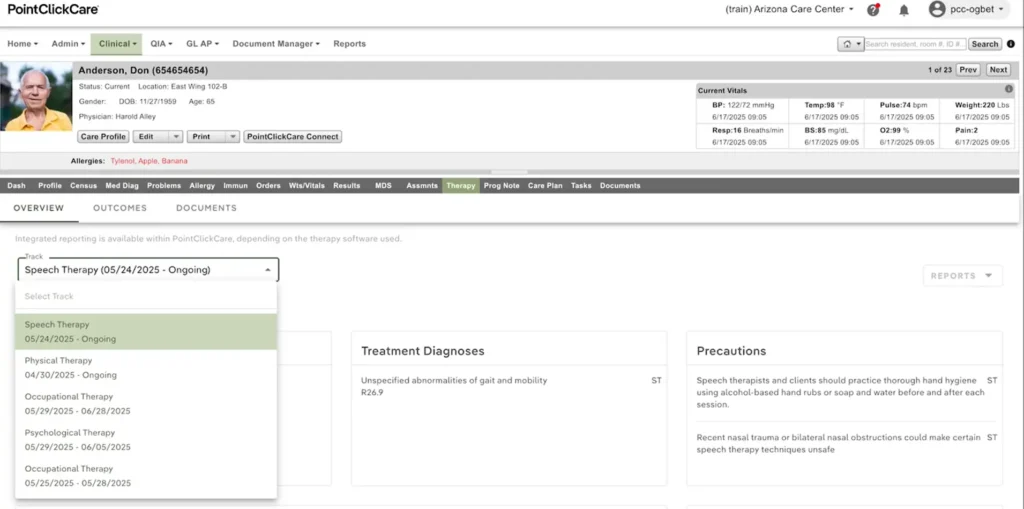1024x509 pixels.
Task: Click the user avatar icon for pcc-ogbet
Action: click(x=937, y=9)
